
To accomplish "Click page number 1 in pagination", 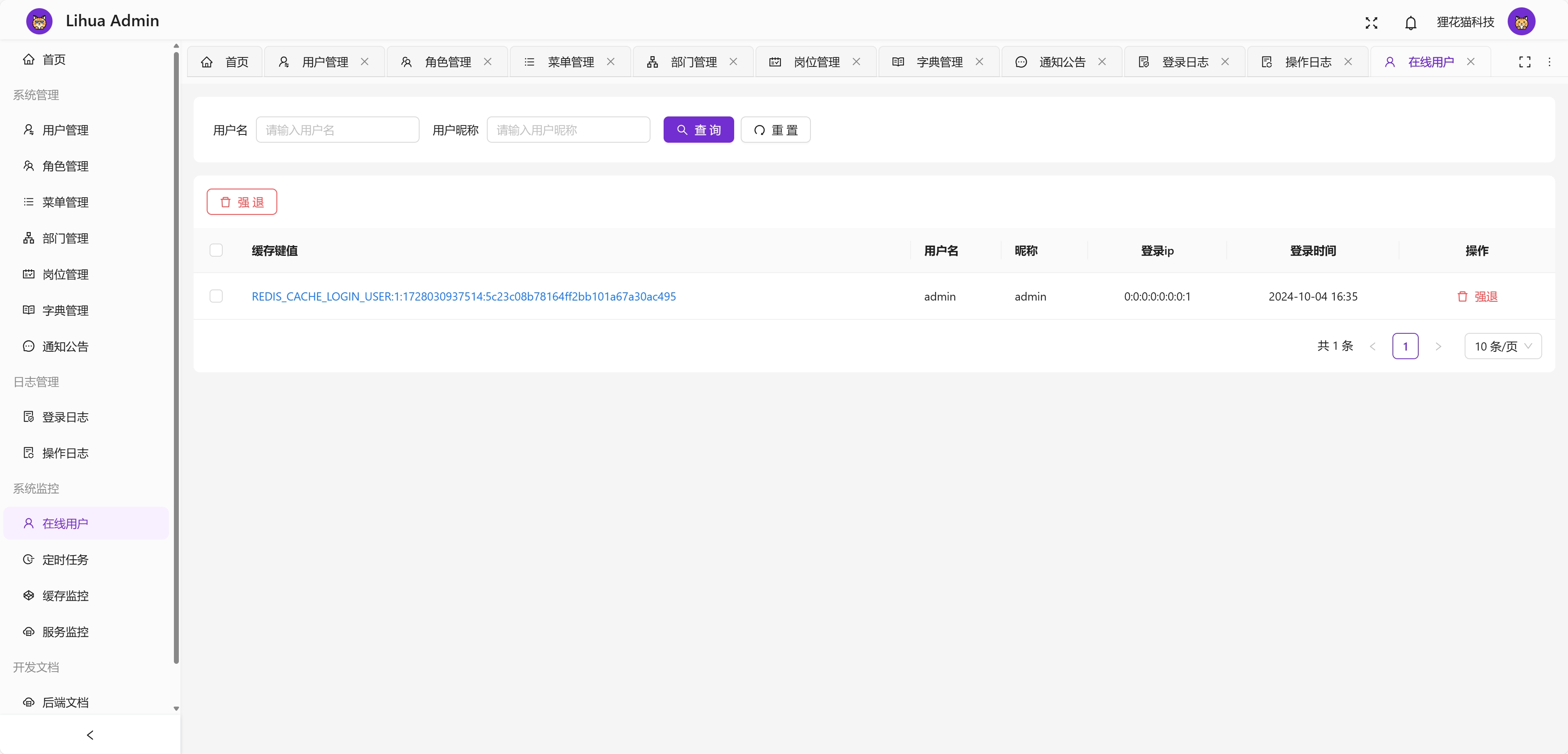I will (x=1406, y=346).
